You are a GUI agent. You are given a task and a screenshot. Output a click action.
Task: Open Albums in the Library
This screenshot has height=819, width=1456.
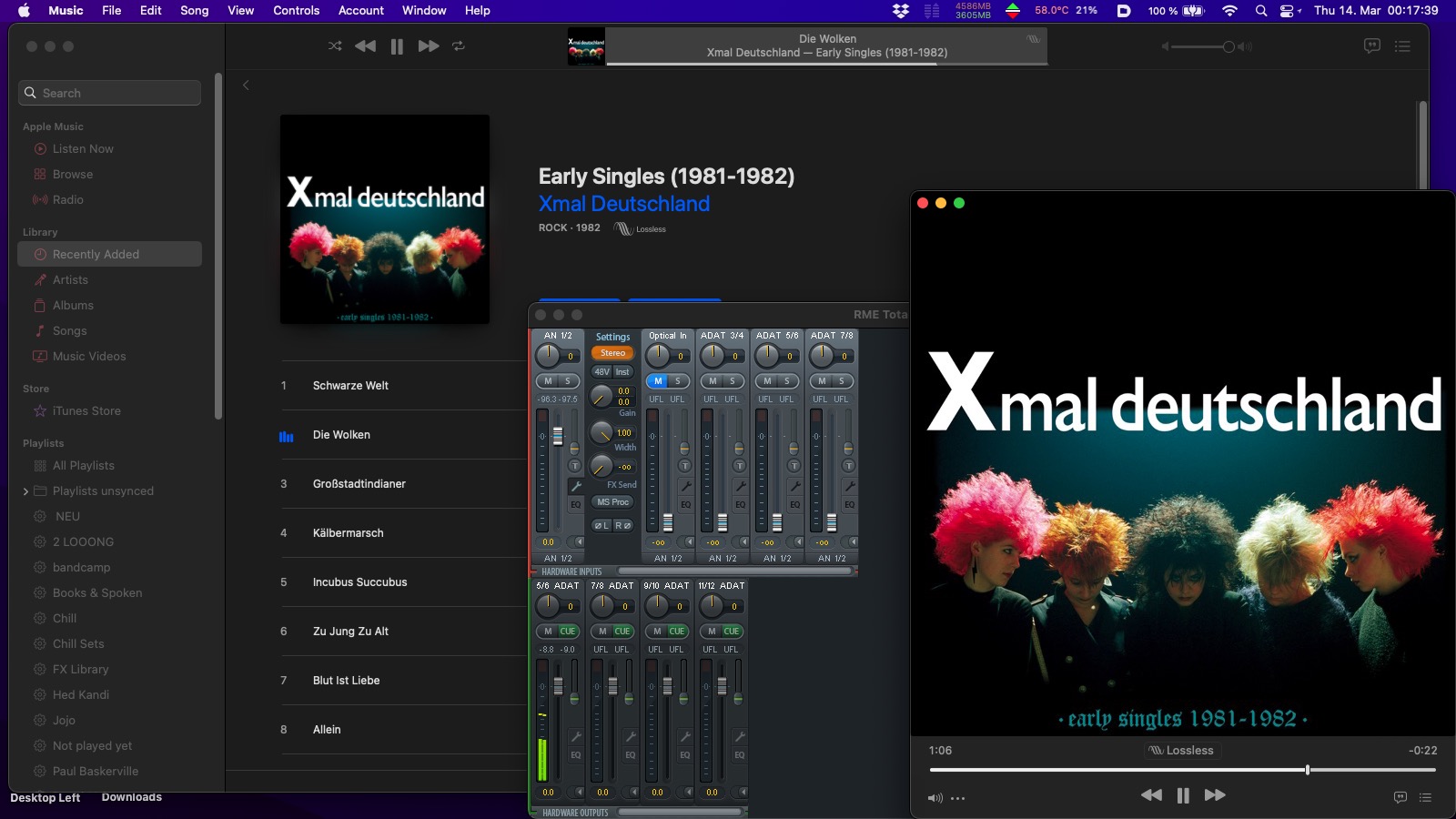[73, 305]
